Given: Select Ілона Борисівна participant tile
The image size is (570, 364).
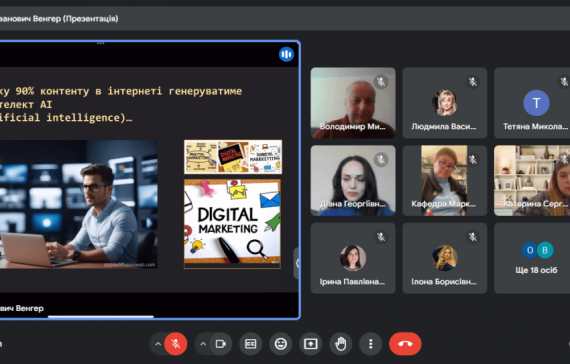Looking at the screenshot, I should [x=445, y=258].
